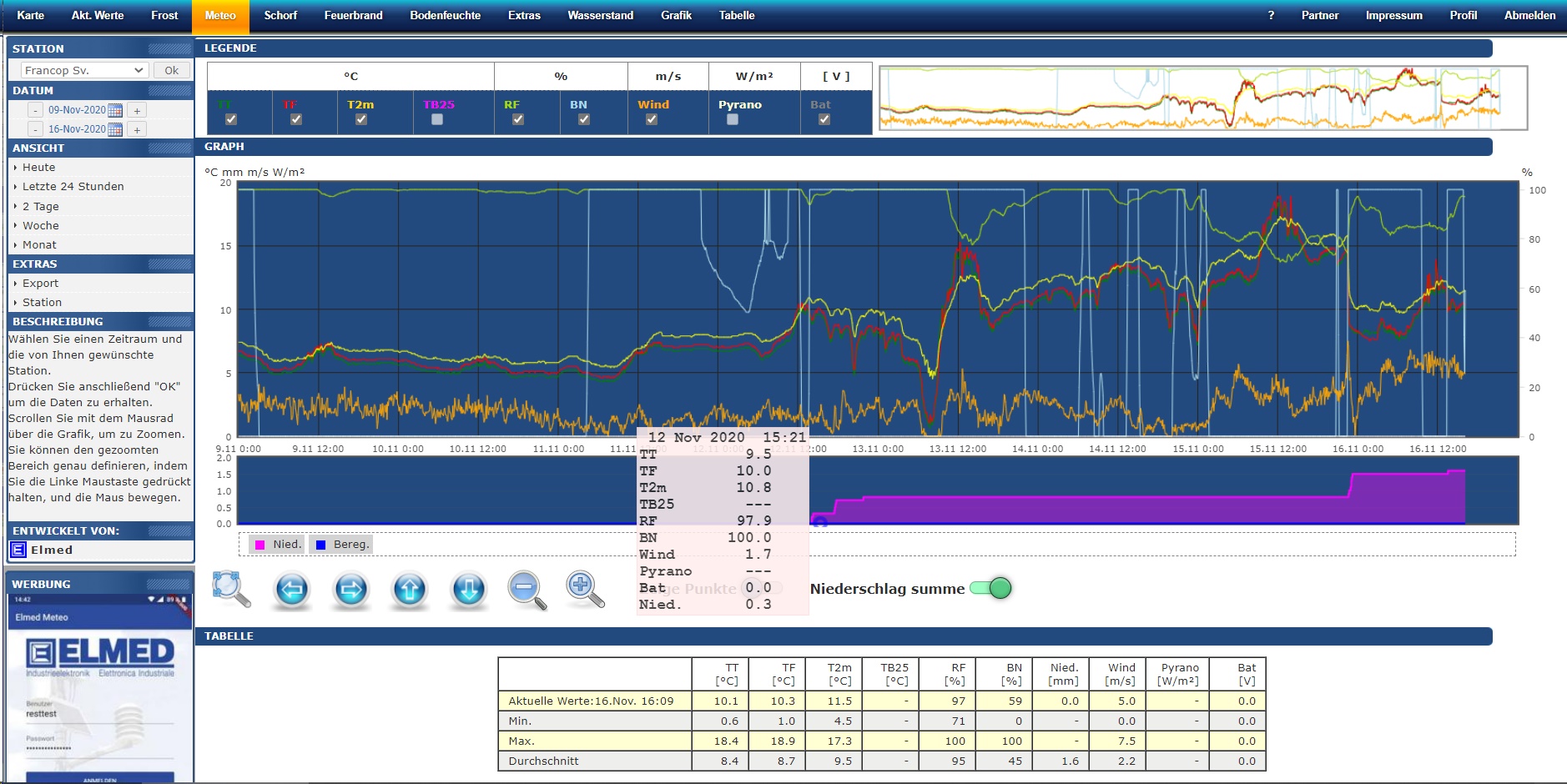Uncheck the T2m series checkbox
1567x784 pixels.
[x=361, y=119]
